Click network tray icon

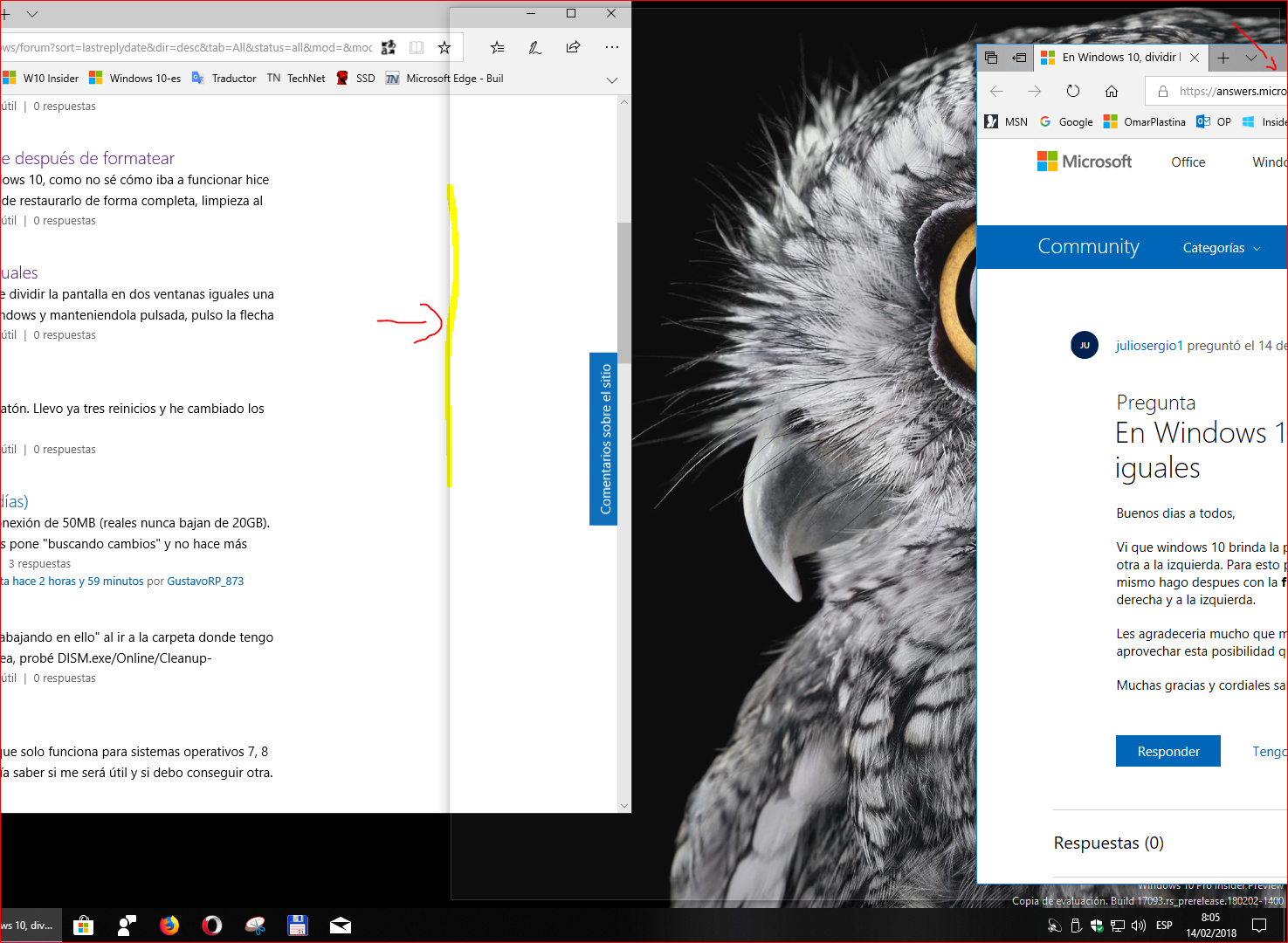[x=1118, y=926]
